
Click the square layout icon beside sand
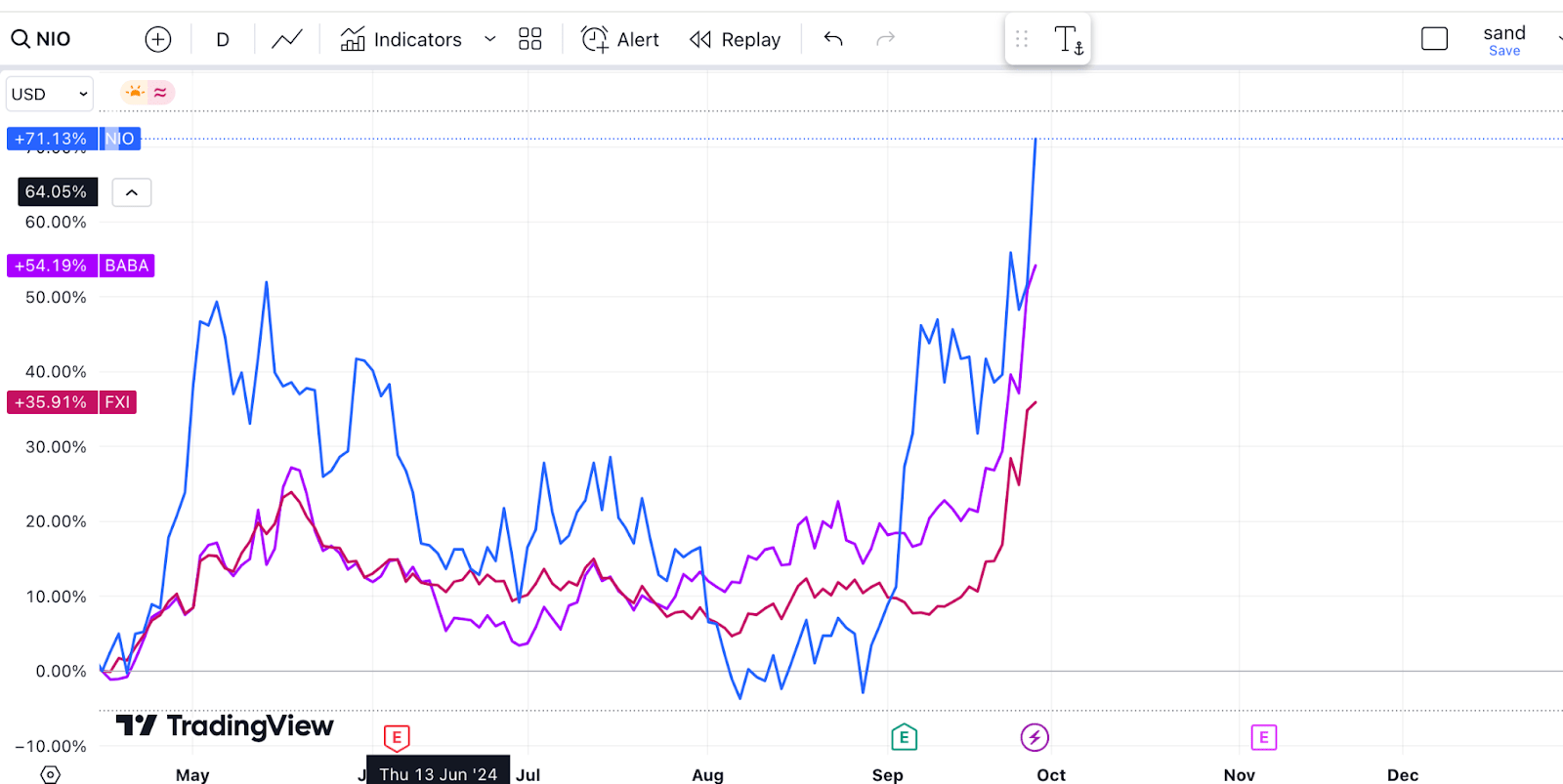point(1434,39)
